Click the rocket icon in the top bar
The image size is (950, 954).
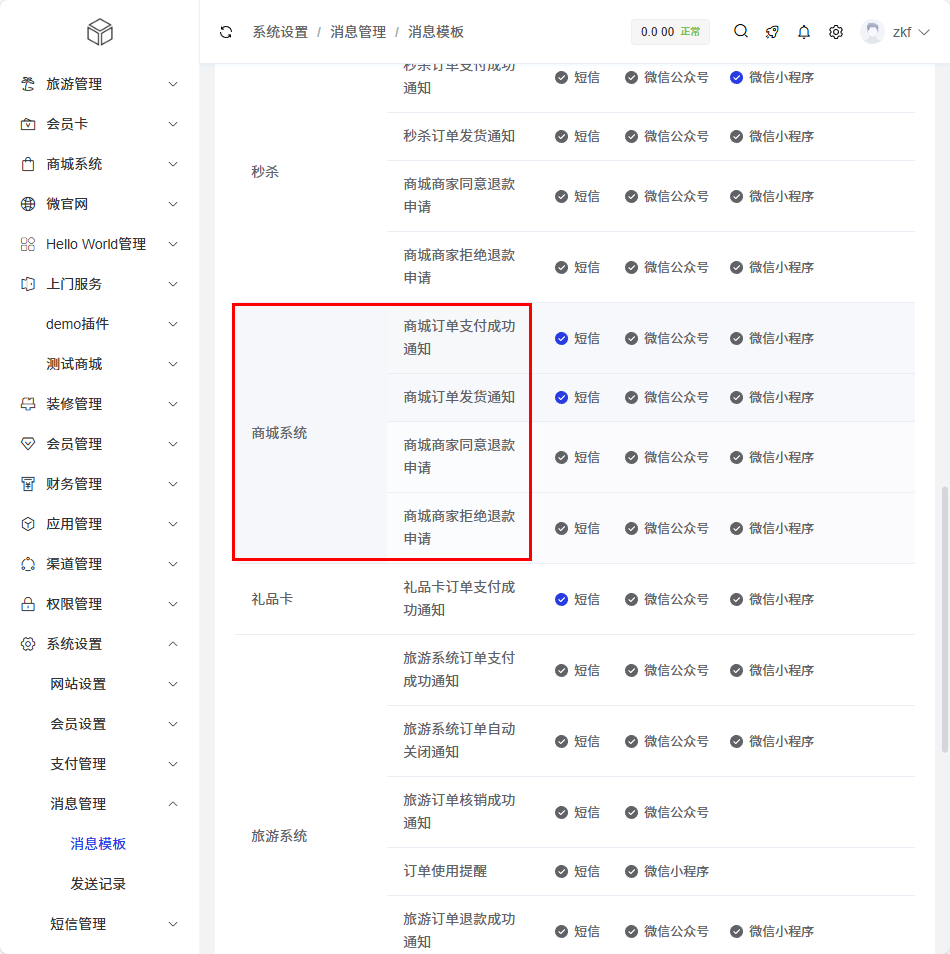tap(772, 32)
